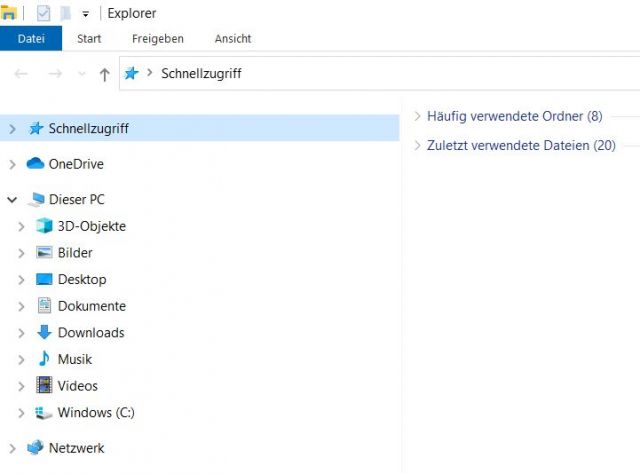The image size is (640, 474).
Task: Select the Musik label
Action: point(75,359)
